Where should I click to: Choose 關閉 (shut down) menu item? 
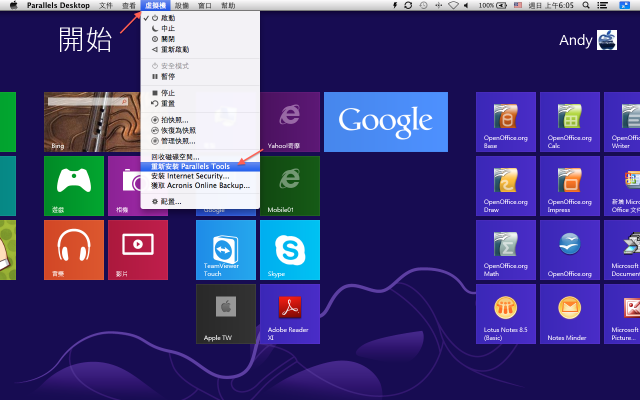click(x=200, y=39)
